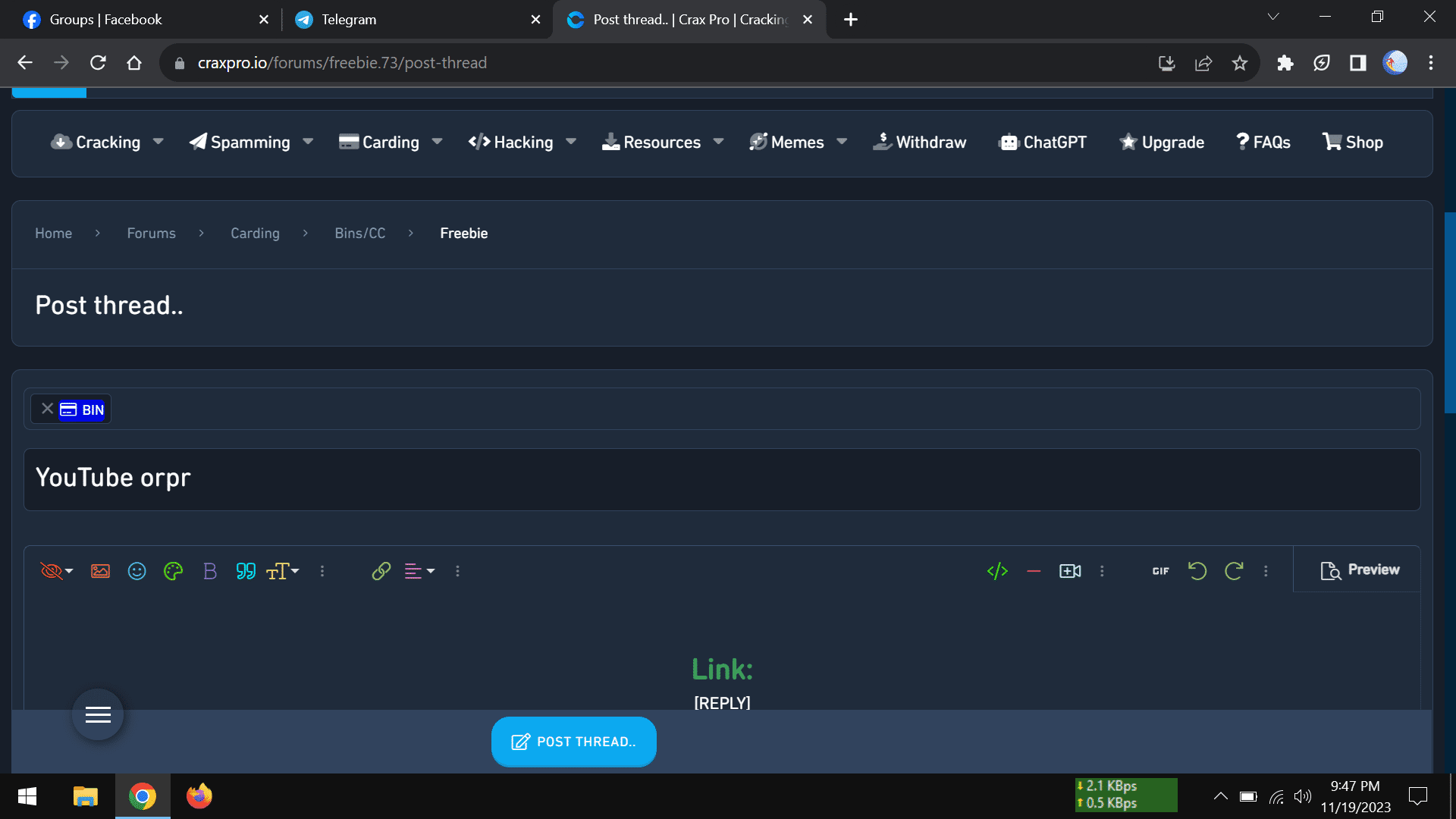Click the insert image icon in editor toolbar

click(100, 571)
